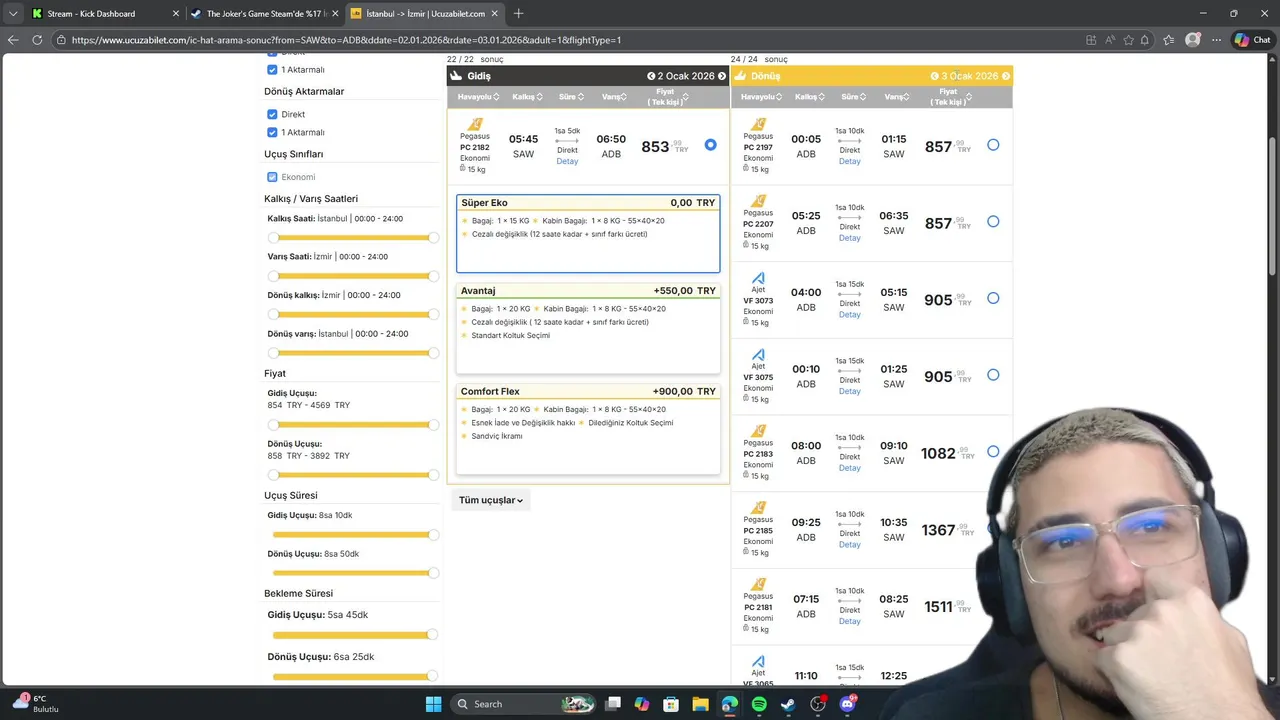Click the Windows taskbar Search box
The width and height of the screenshot is (1280, 720).
(525, 704)
